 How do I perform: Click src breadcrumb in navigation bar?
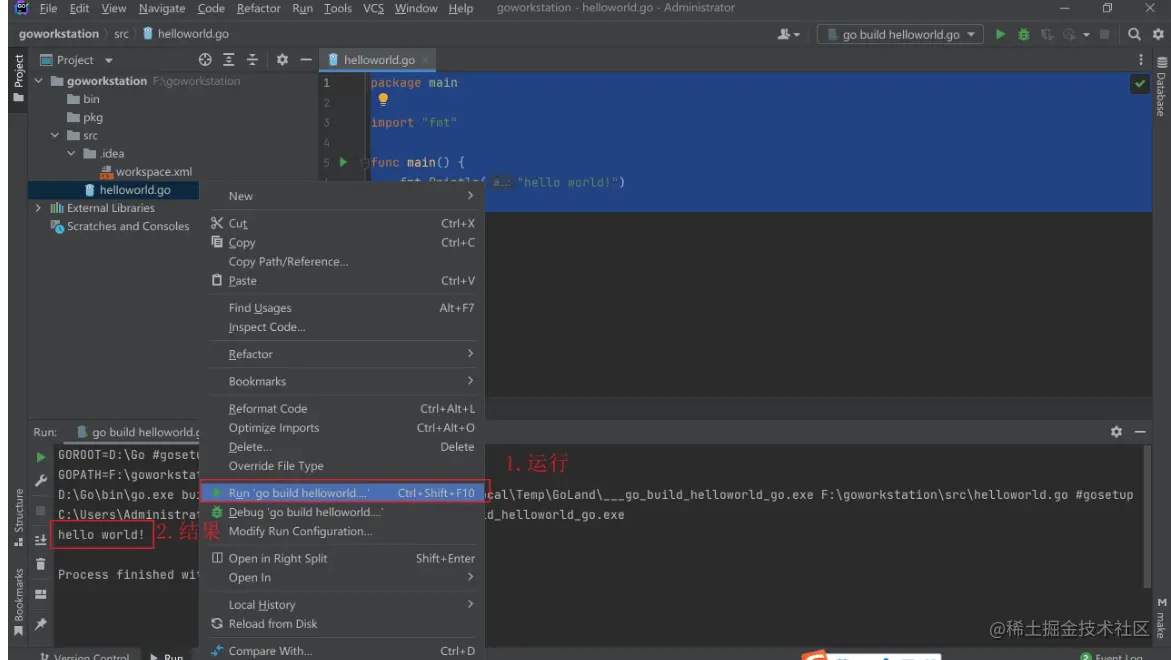pyautogui.click(x=121, y=34)
